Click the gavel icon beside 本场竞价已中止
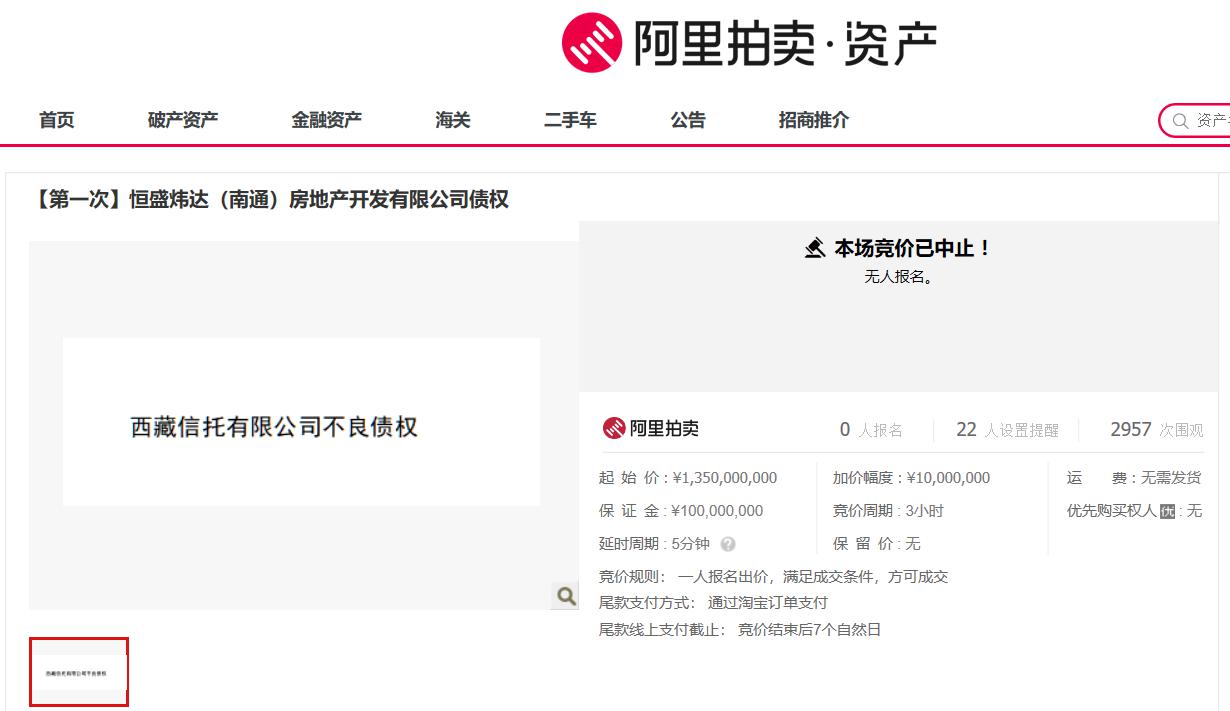This screenshot has width=1230, height=711. [815, 248]
